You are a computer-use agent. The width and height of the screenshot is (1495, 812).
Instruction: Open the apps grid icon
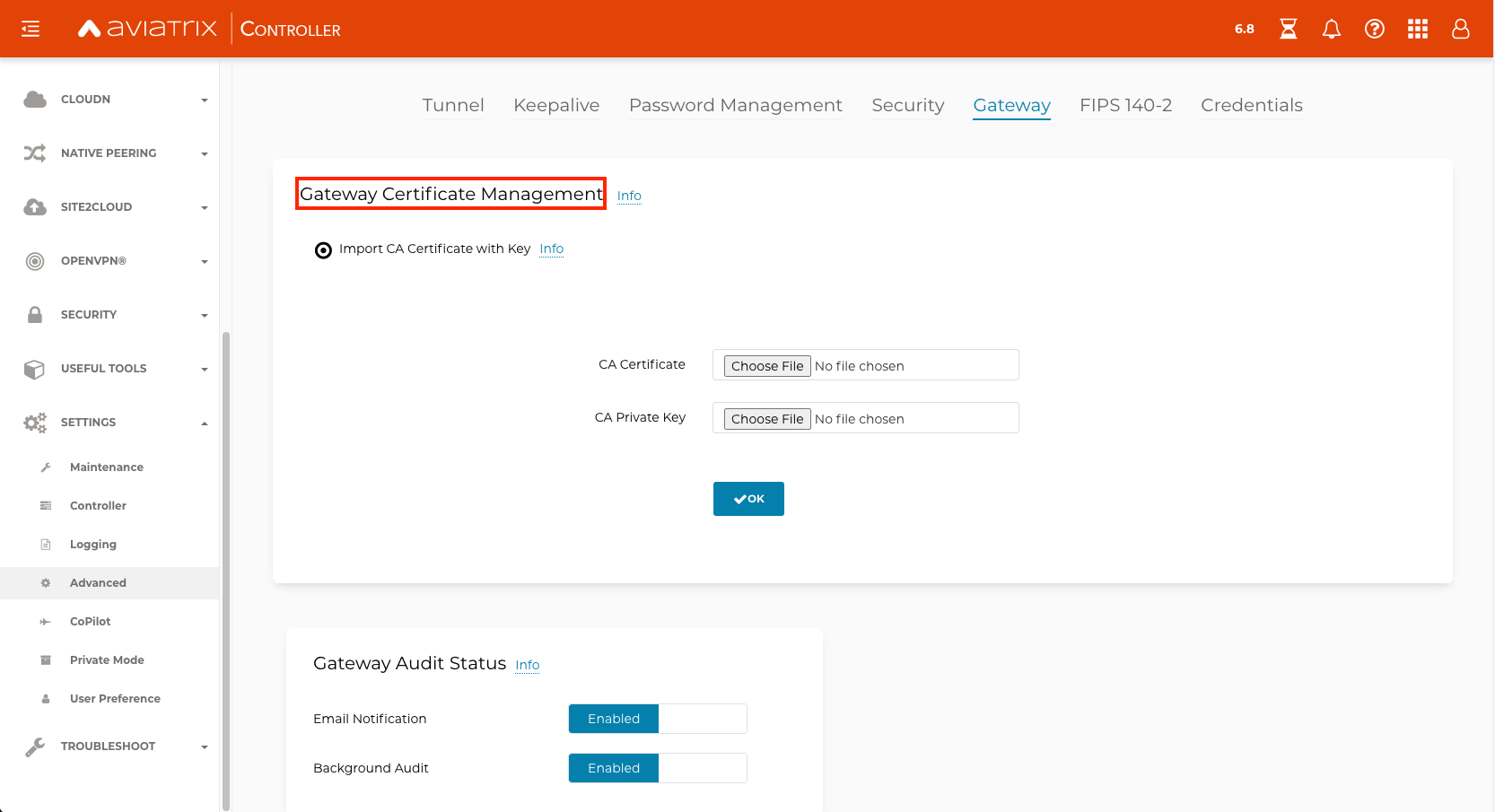coord(1417,30)
